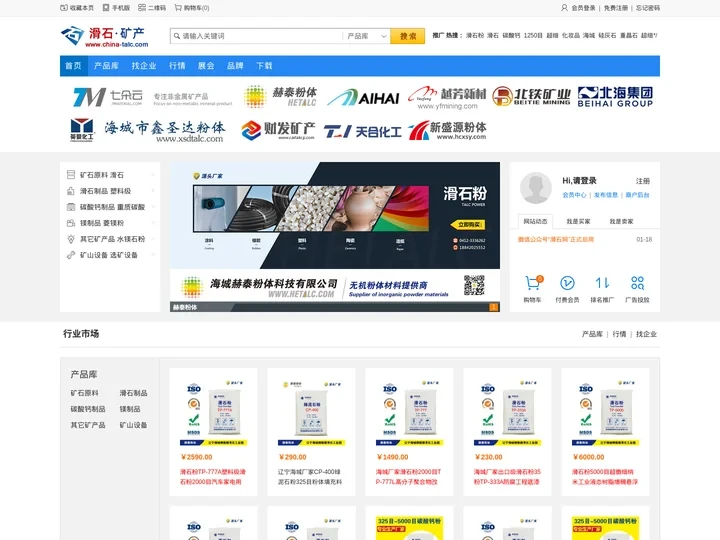
Task: Open the 财发矿产 sponsor logo
Action: (x=278, y=130)
